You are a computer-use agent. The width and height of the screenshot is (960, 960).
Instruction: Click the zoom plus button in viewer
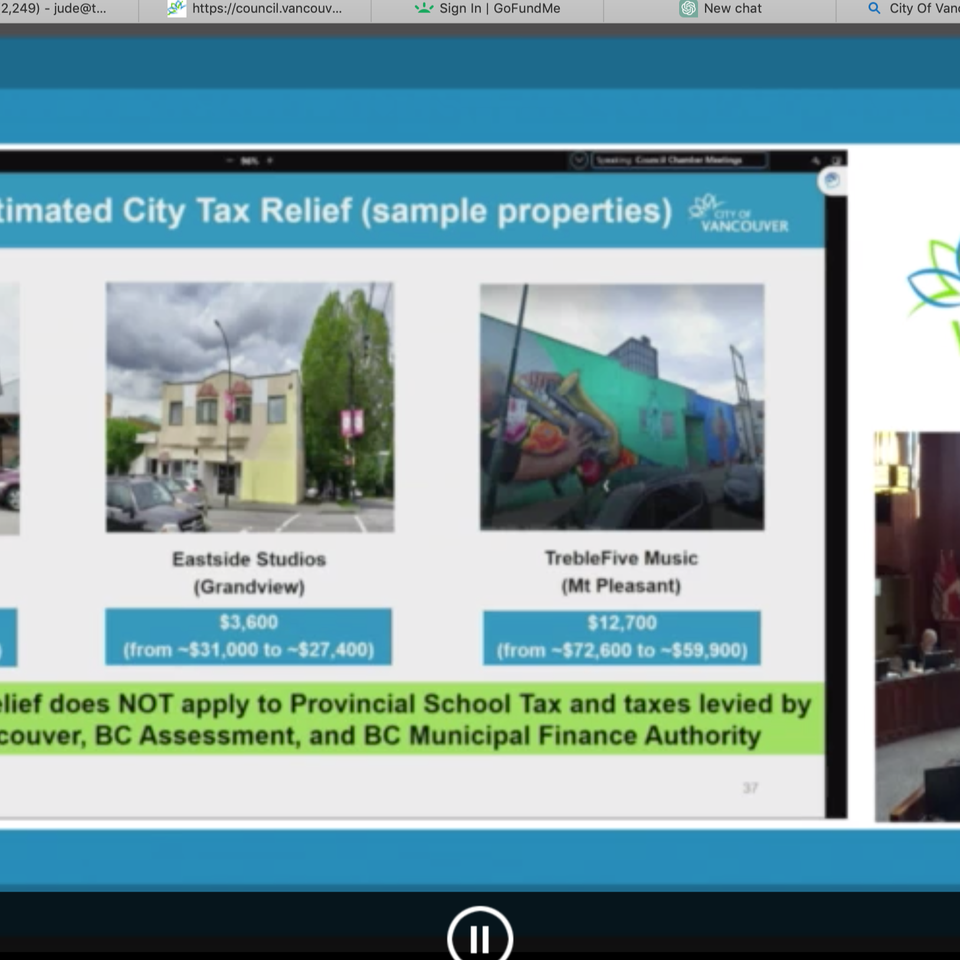click(270, 160)
